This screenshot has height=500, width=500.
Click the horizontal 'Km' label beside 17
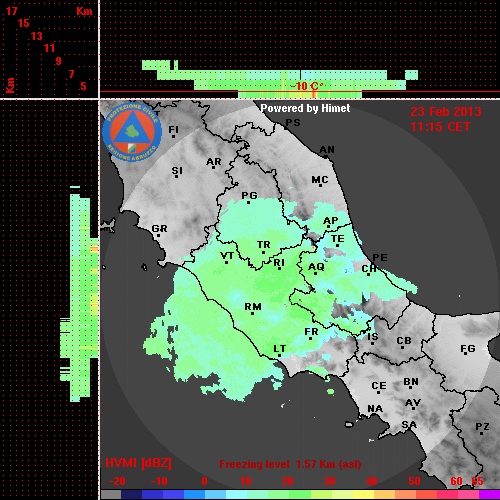84,11
